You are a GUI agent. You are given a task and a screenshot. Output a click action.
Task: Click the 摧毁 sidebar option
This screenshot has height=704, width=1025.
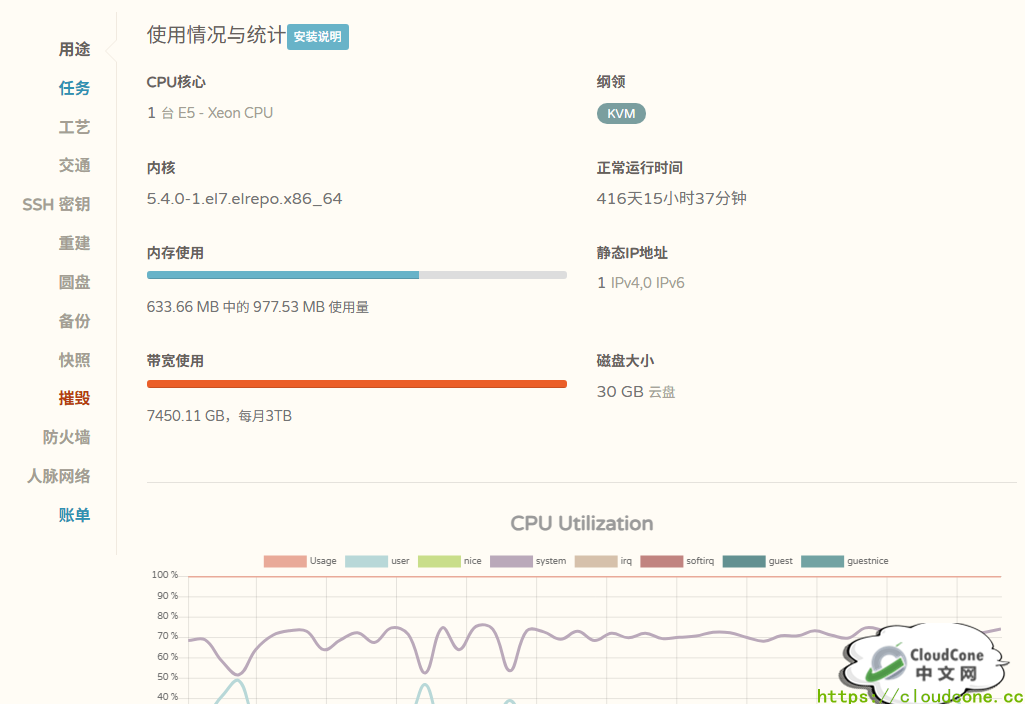click(74, 398)
